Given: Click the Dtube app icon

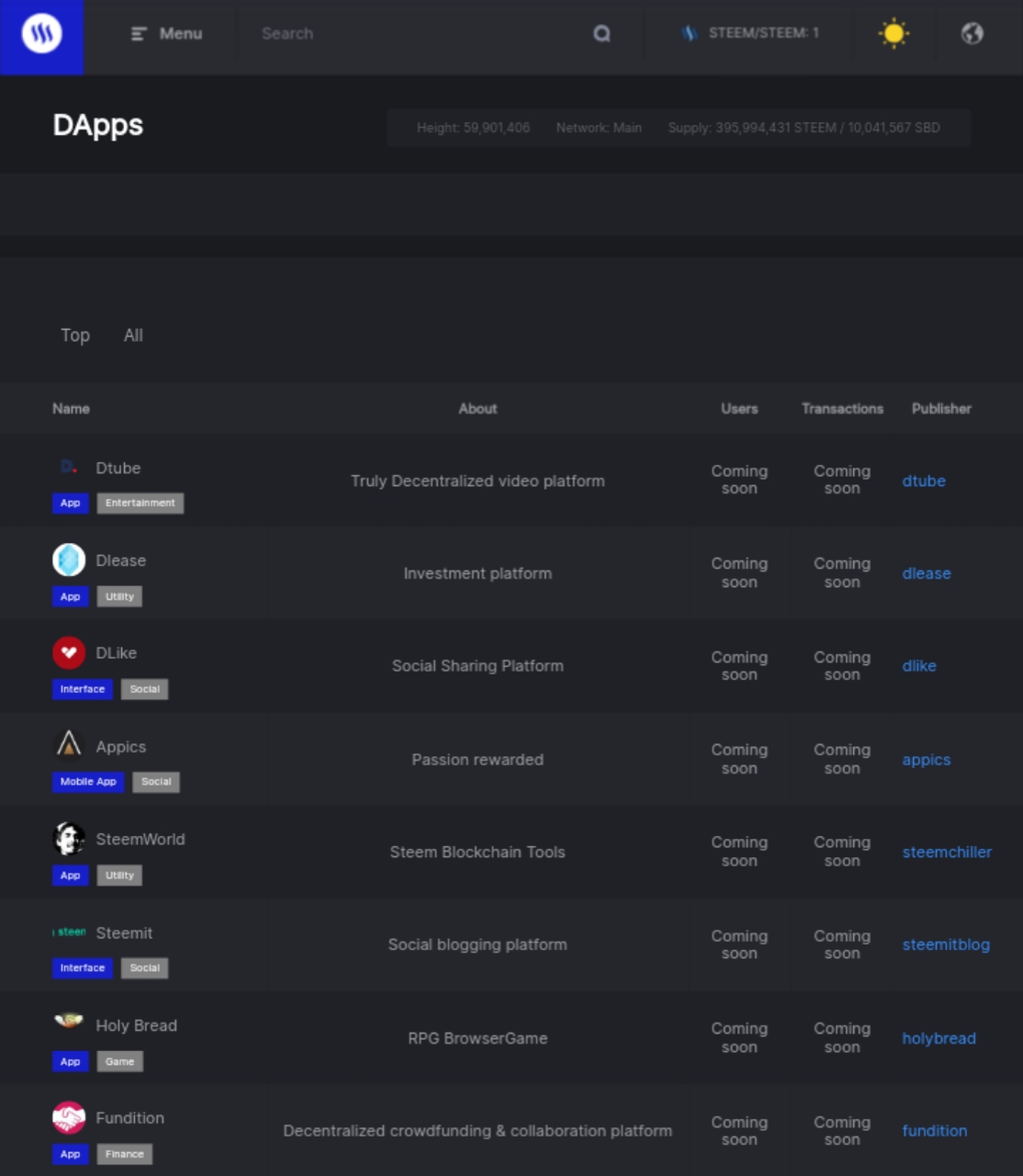Looking at the screenshot, I should click(x=69, y=467).
